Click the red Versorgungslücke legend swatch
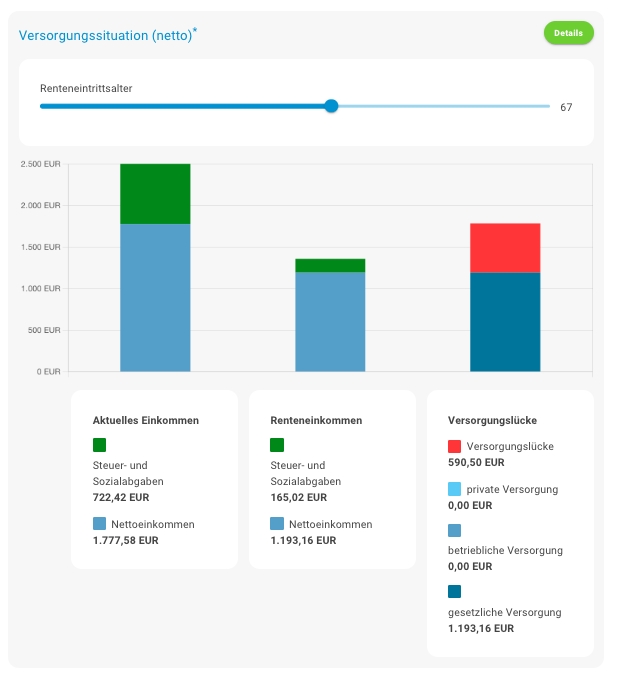This screenshot has width=618, height=673. pos(455,446)
